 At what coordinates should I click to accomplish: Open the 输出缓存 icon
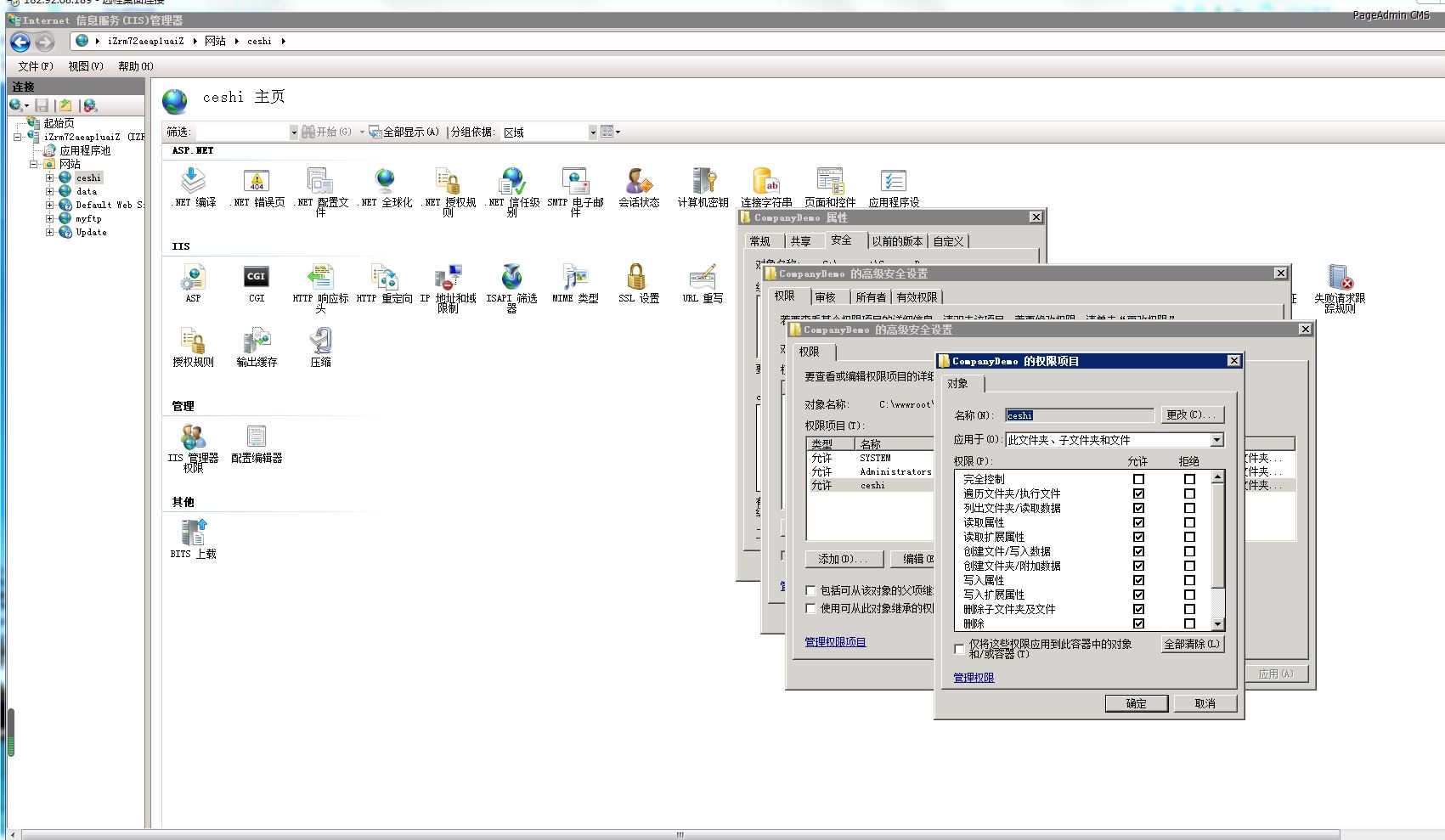point(257,341)
